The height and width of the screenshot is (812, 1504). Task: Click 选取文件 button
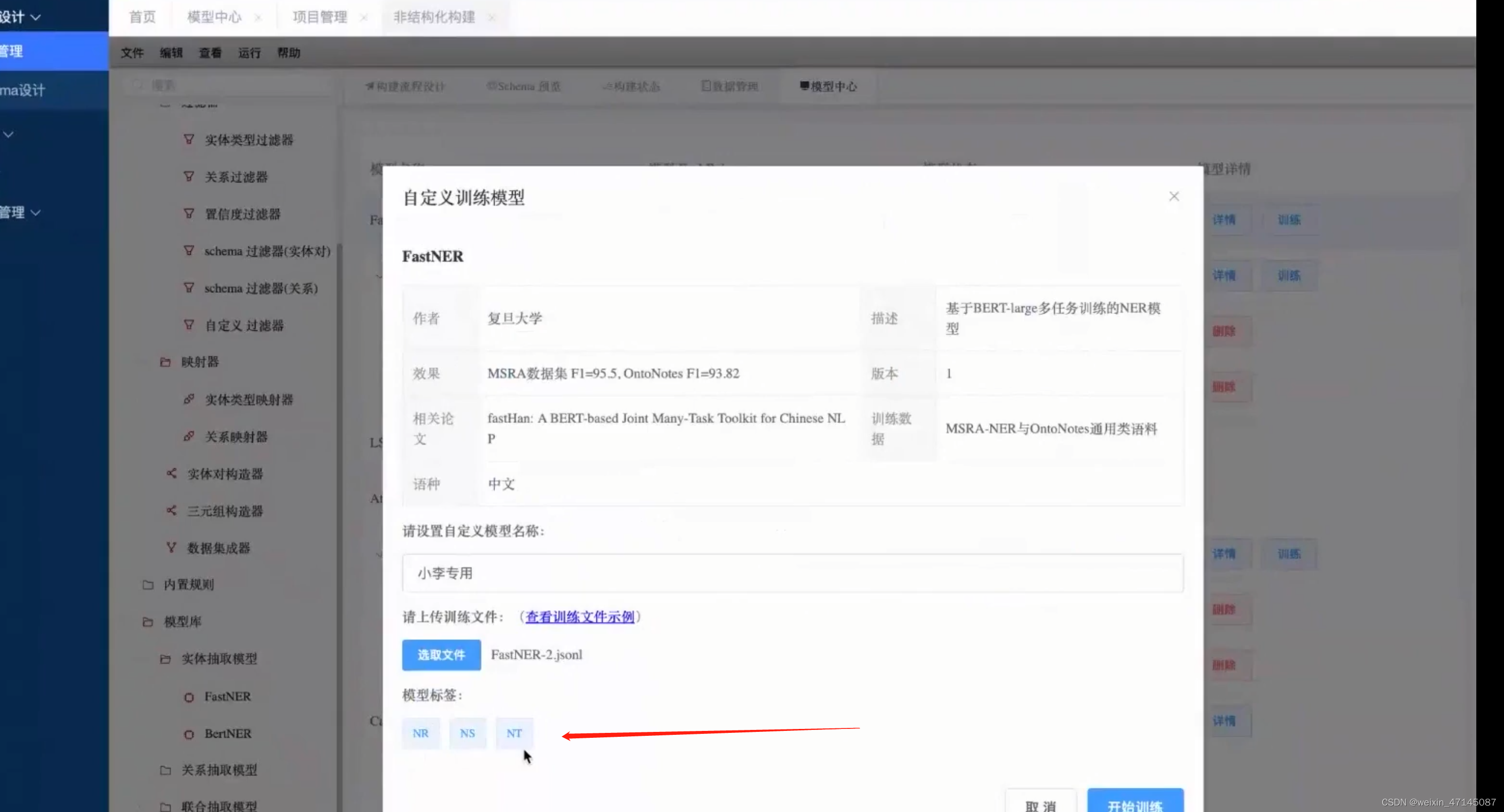[441, 654]
